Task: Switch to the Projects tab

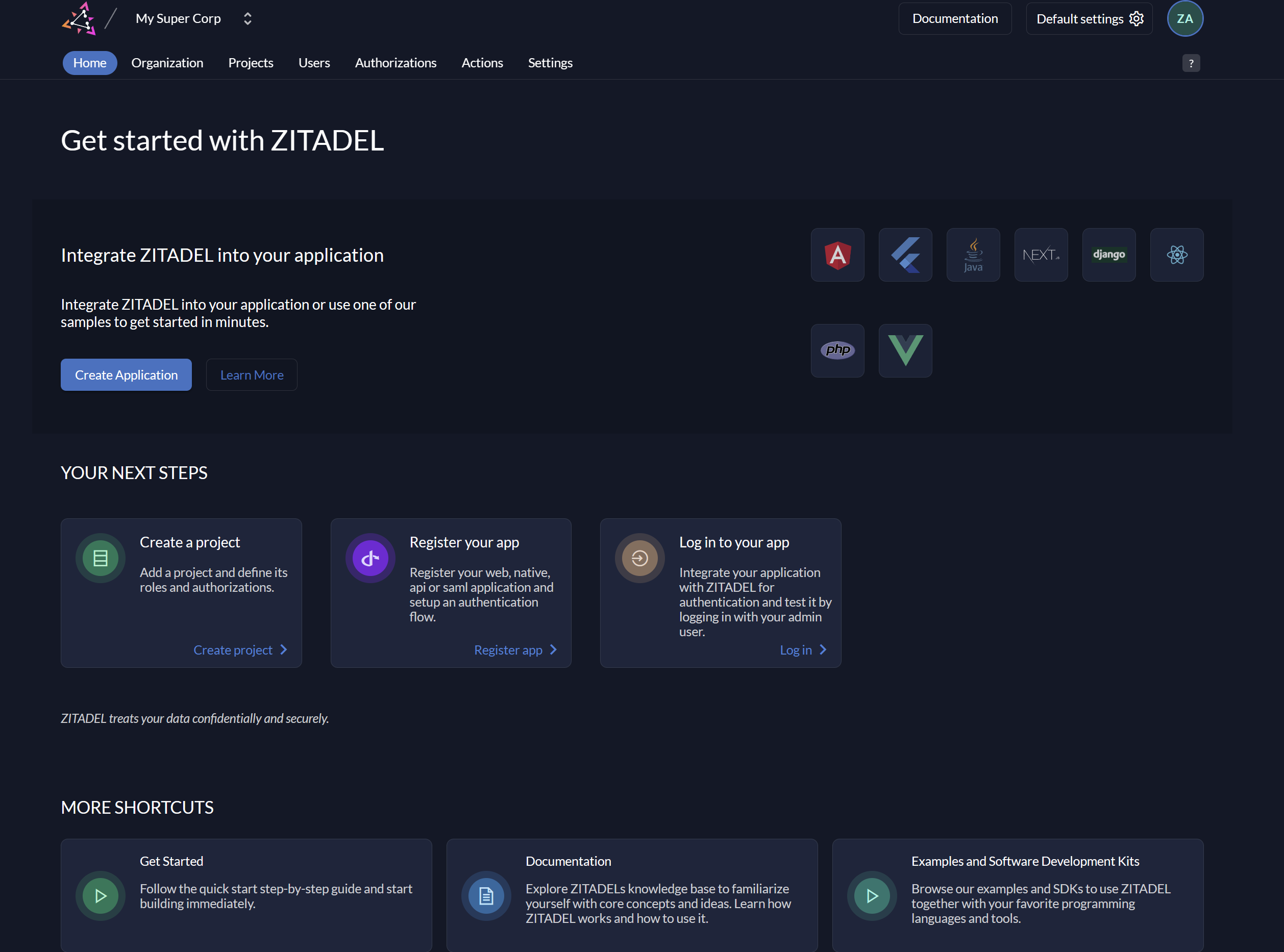Action: [x=251, y=63]
